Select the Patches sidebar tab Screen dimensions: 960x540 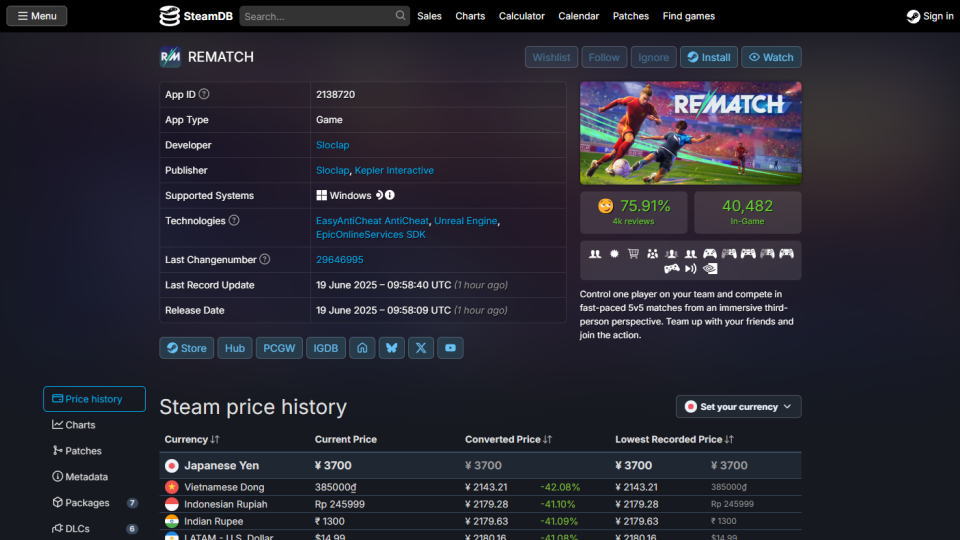tap(94, 451)
